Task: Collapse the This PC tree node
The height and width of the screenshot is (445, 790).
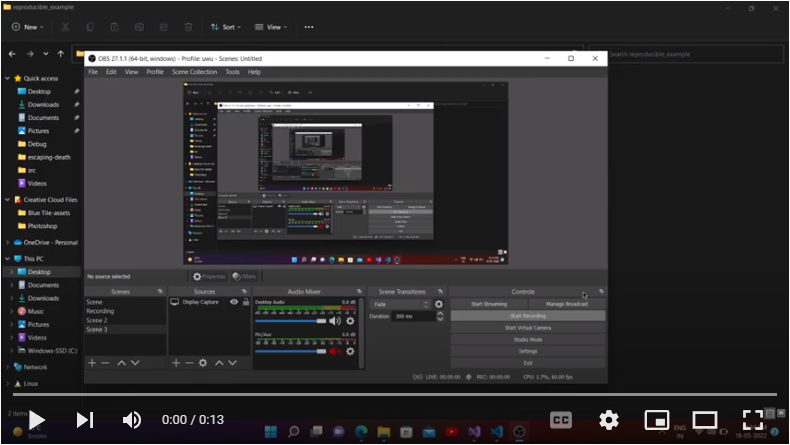Action: [8, 259]
